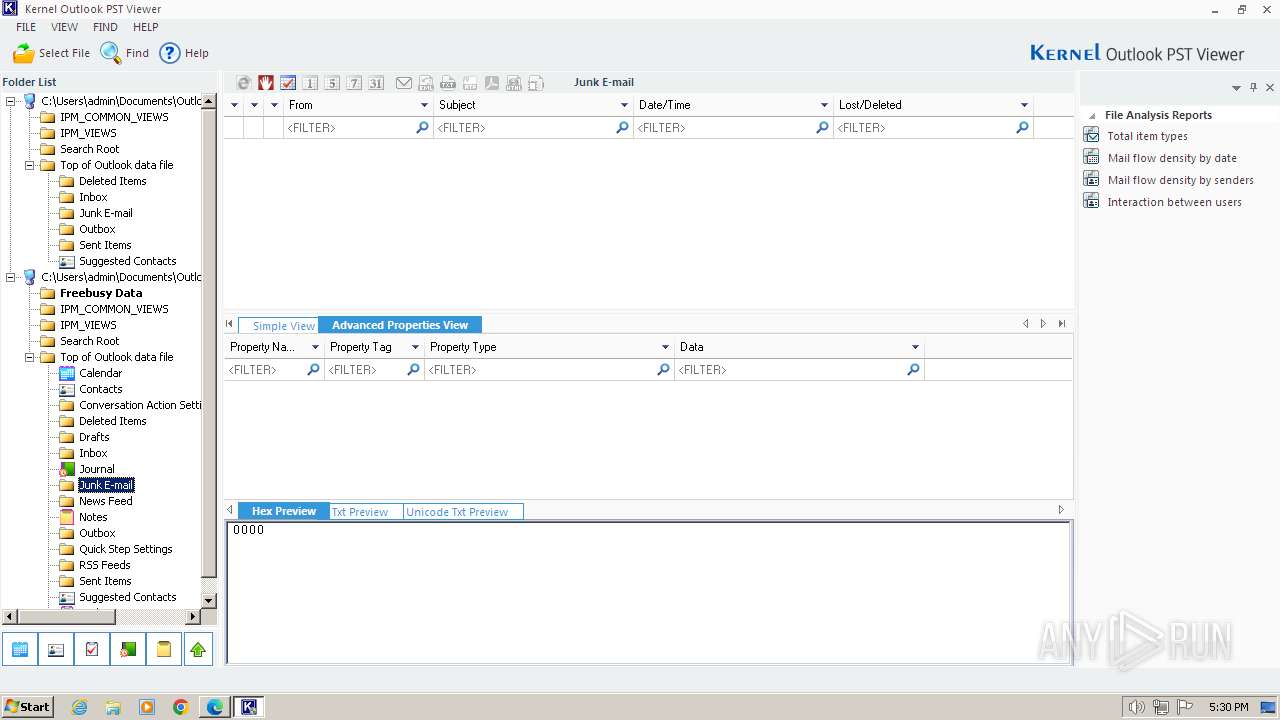Viewport: 1280px width, 720px height.
Task: Open the Property Type column dropdown
Action: [x=665, y=347]
